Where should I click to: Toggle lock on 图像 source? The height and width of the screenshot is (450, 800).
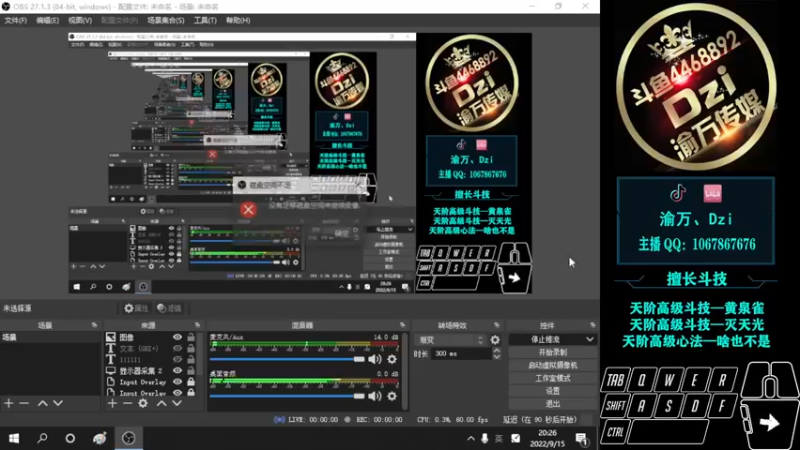[191, 337]
